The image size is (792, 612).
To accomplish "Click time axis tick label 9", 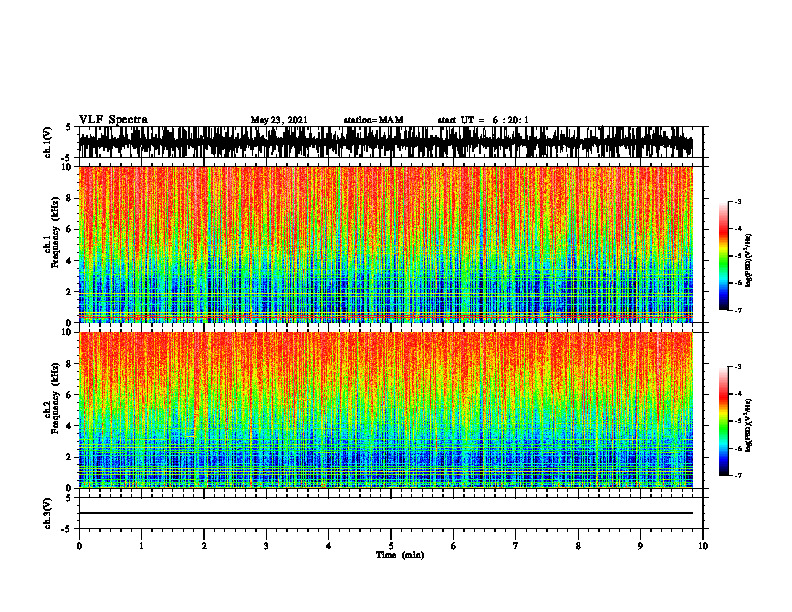I will click(x=640, y=546).
